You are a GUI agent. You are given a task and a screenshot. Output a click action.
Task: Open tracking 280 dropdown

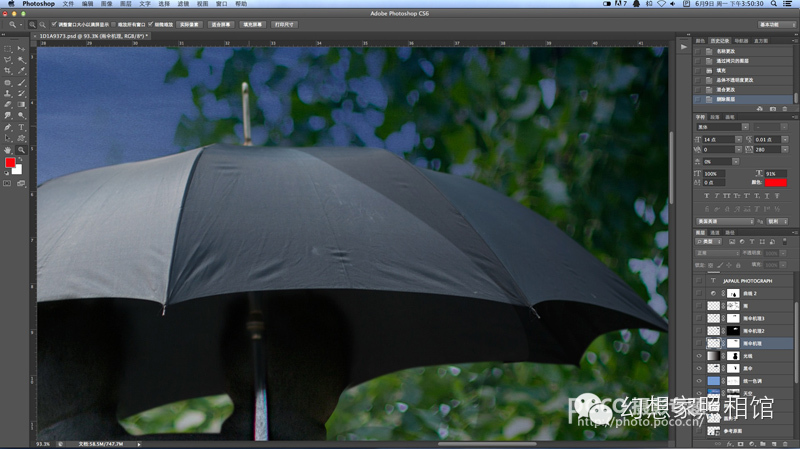(x=785, y=149)
